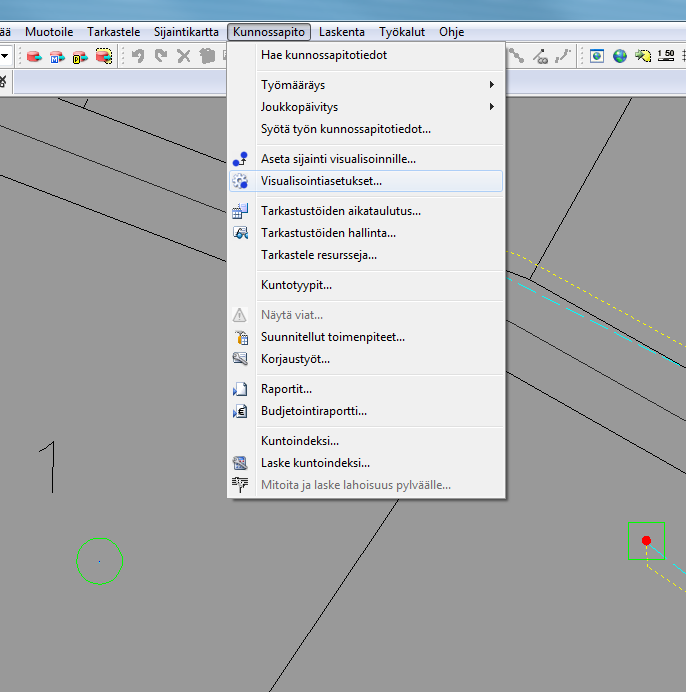Click the gear icon beside Visualisointiasetukset
686x692 pixels.
(240, 181)
